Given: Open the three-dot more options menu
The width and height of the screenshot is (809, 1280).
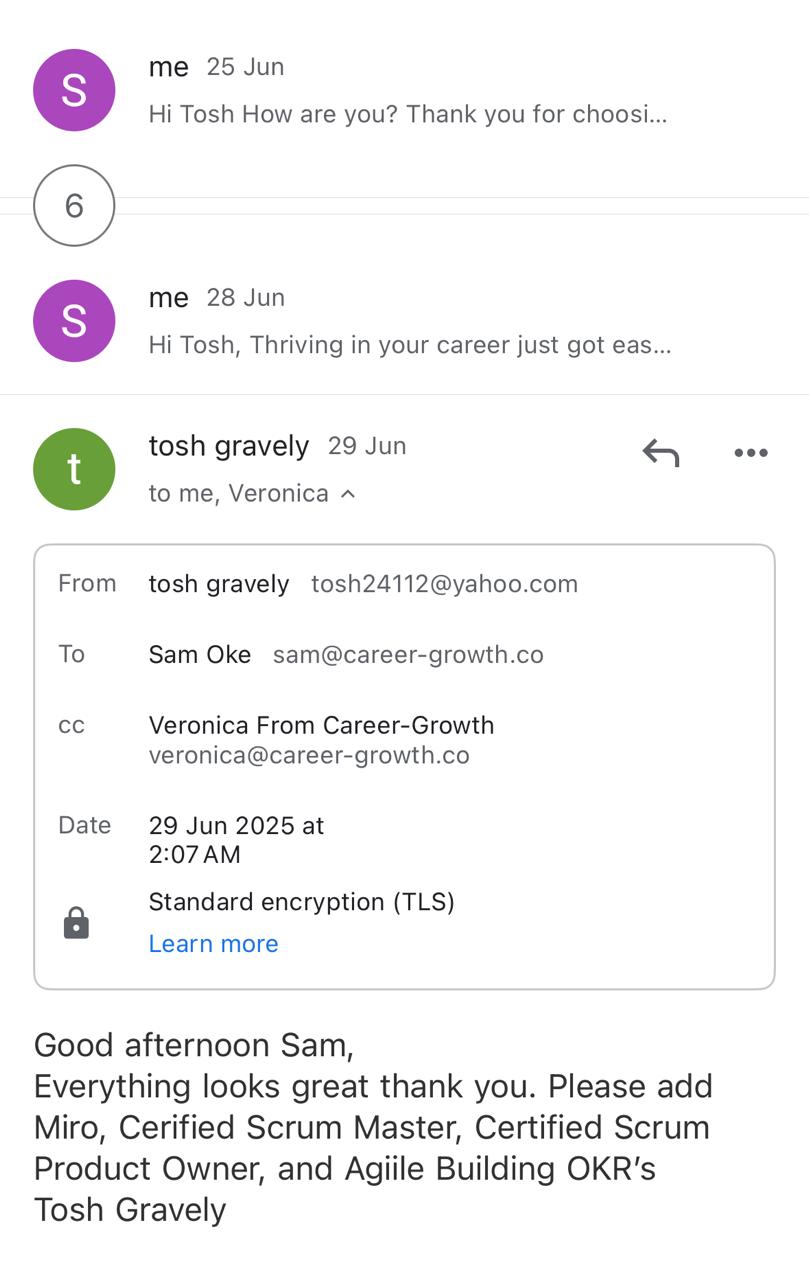Looking at the screenshot, I should tap(751, 454).
